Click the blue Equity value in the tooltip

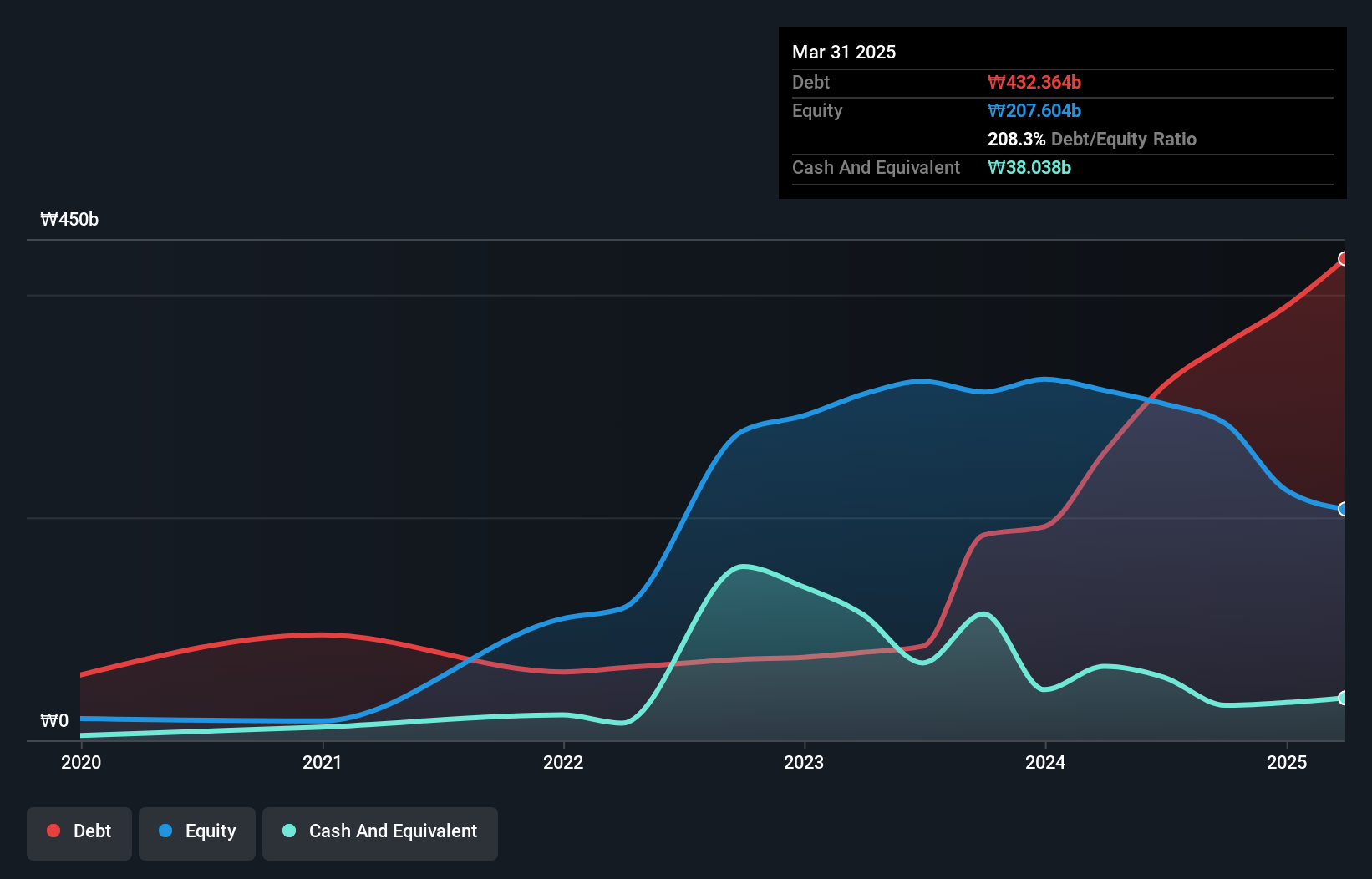(1034, 110)
